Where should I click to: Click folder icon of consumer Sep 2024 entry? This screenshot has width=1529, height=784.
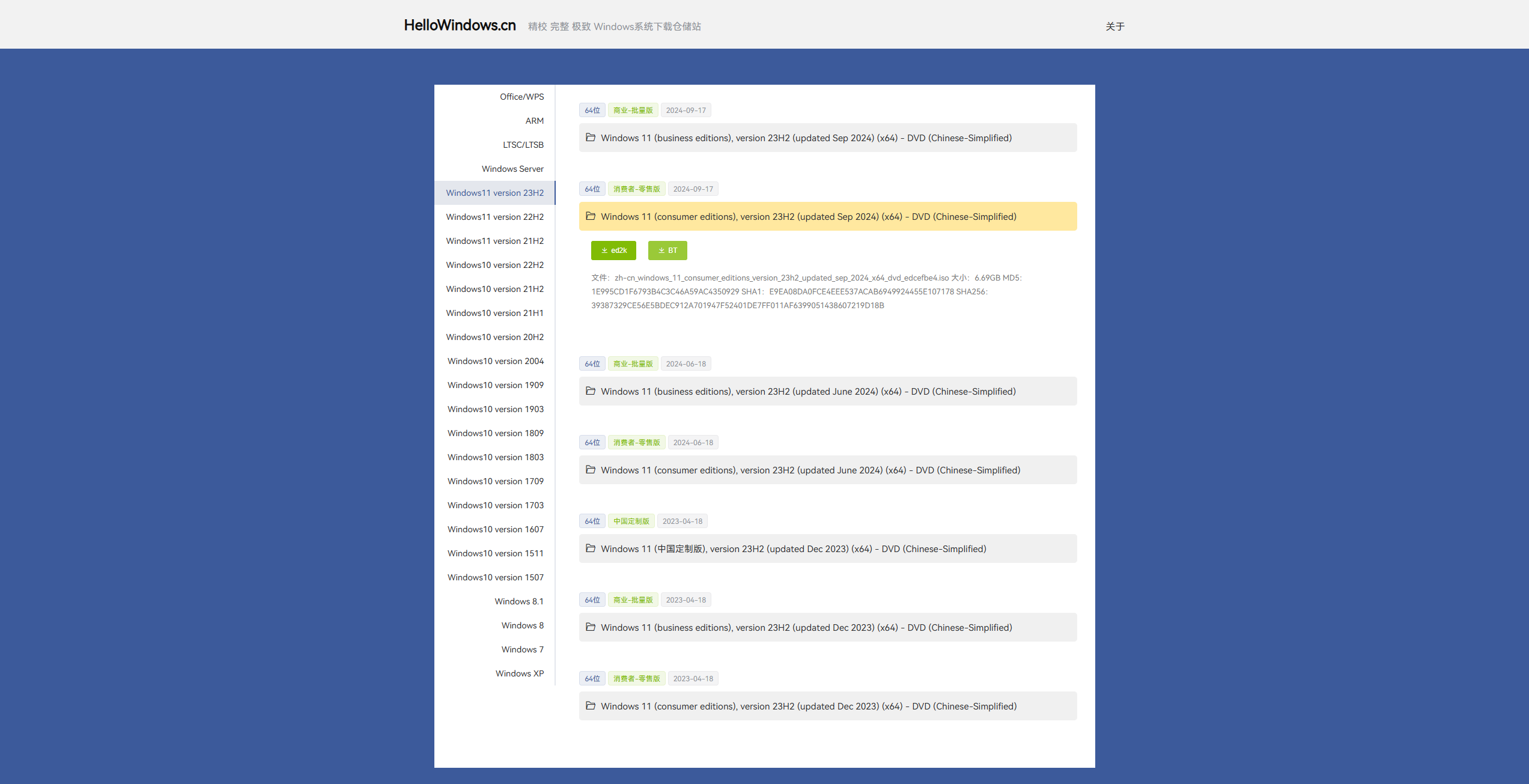pos(591,216)
